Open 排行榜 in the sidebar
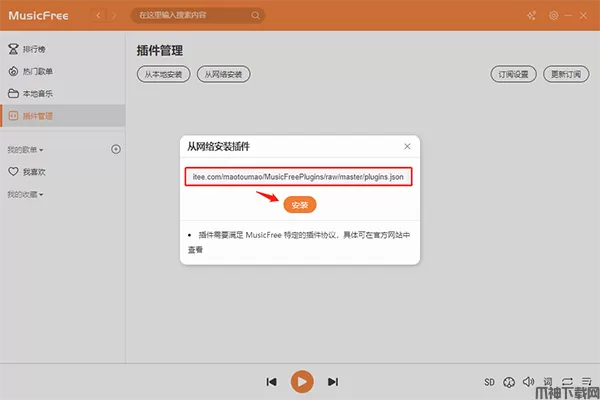 34,48
